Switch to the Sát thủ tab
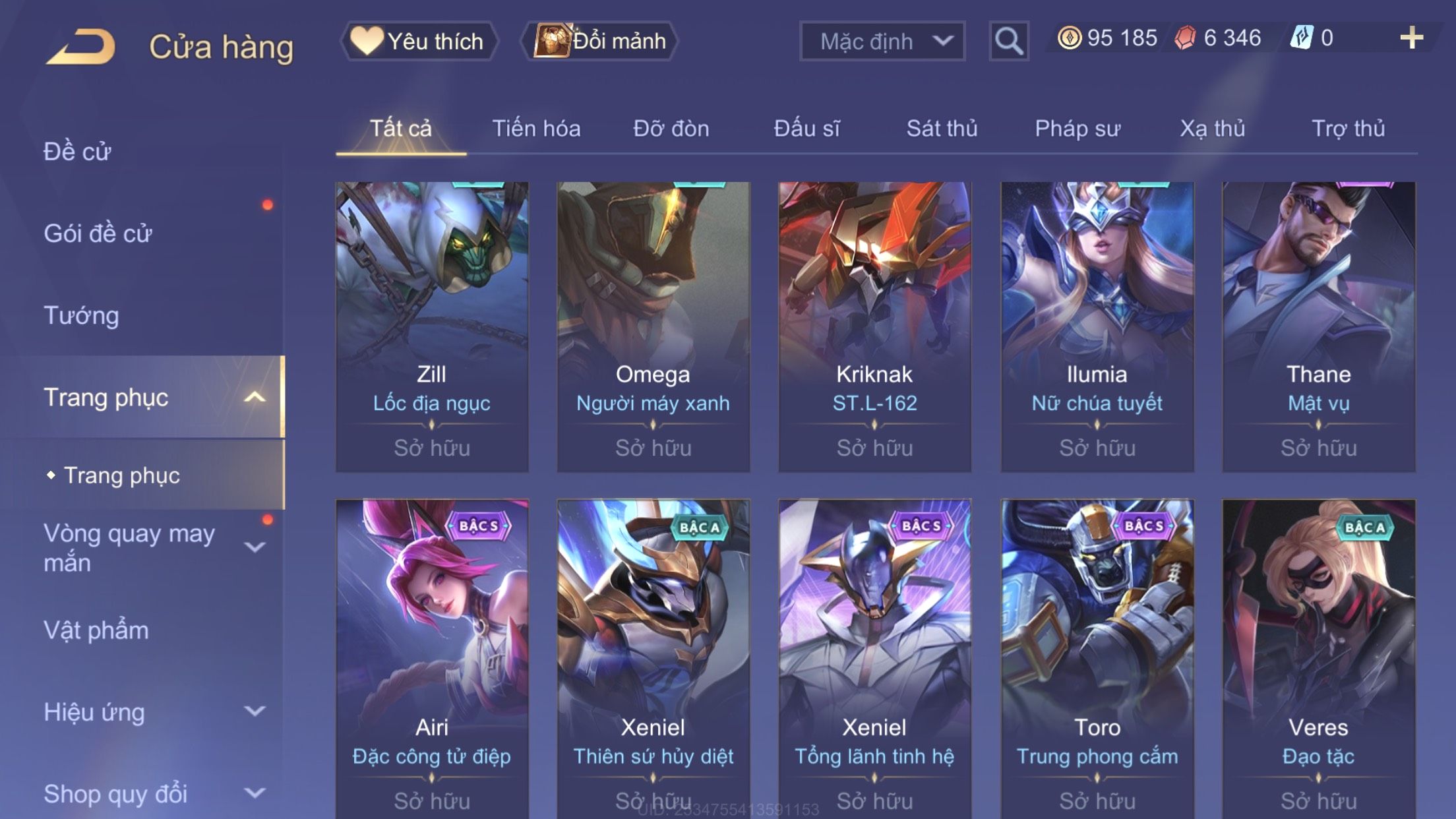The width and height of the screenshot is (1456, 819). [942, 129]
